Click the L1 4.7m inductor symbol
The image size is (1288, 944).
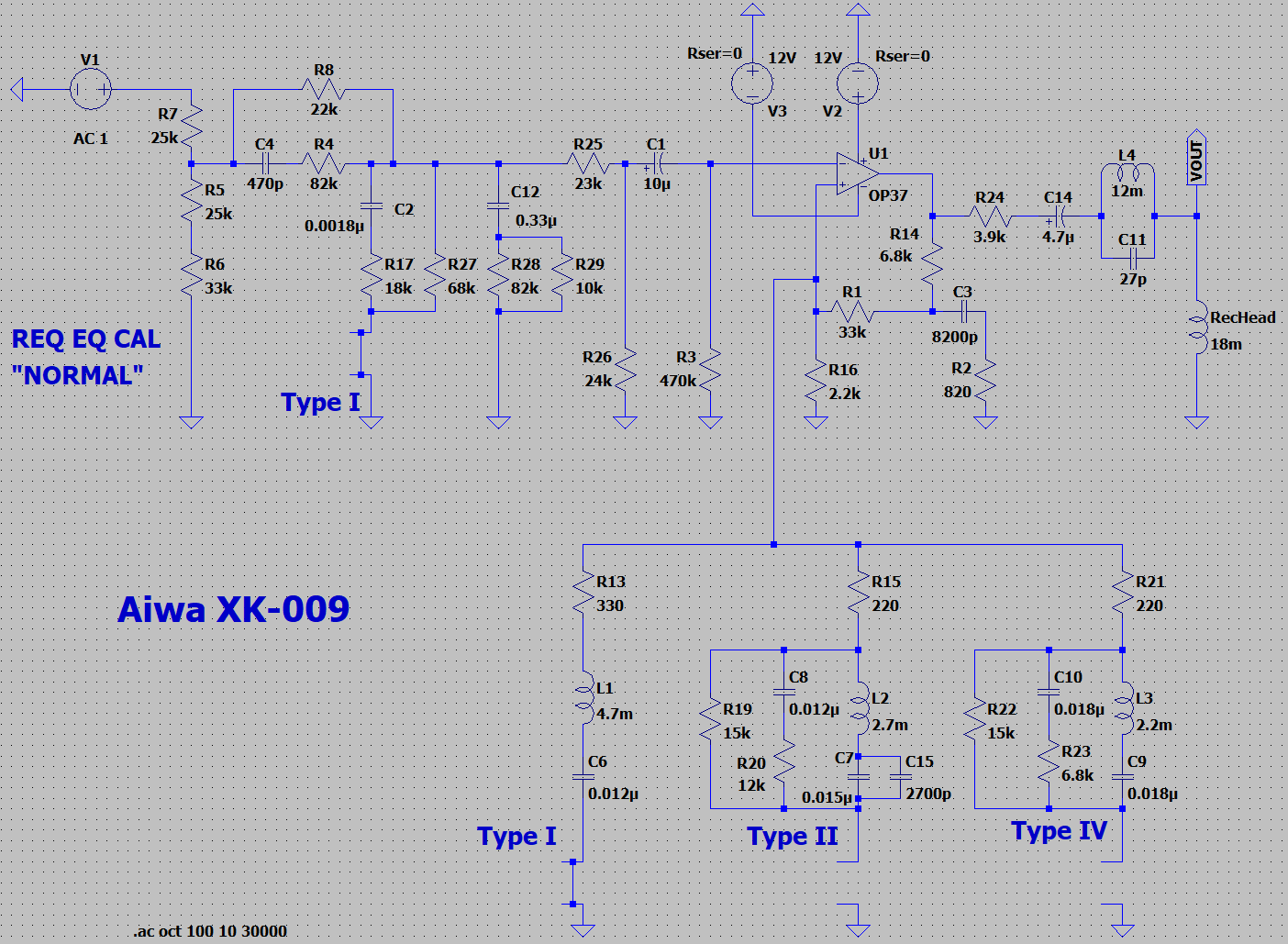coord(583,698)
